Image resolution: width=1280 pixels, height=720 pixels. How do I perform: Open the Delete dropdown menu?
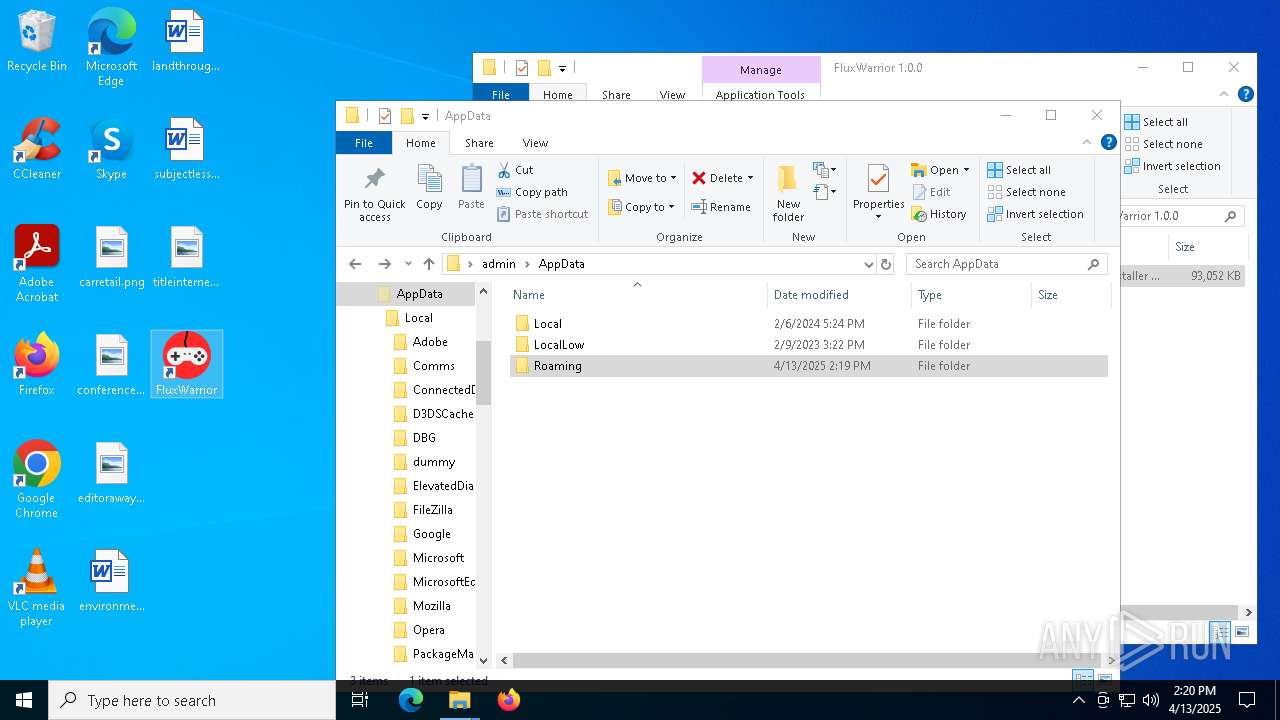pyautogui.click(x=750, y=178)
